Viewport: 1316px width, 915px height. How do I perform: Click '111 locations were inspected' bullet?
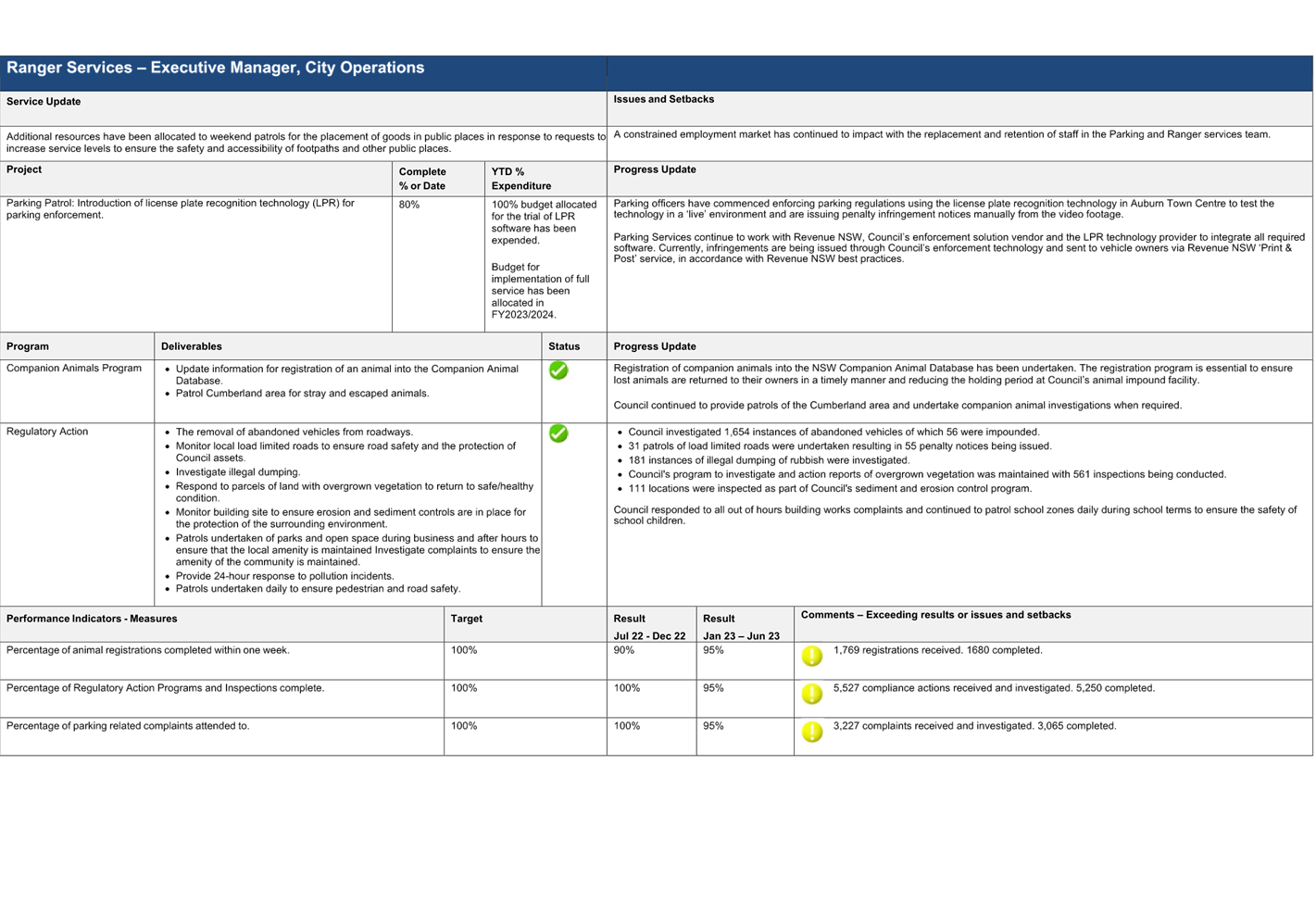coord(830,489)
